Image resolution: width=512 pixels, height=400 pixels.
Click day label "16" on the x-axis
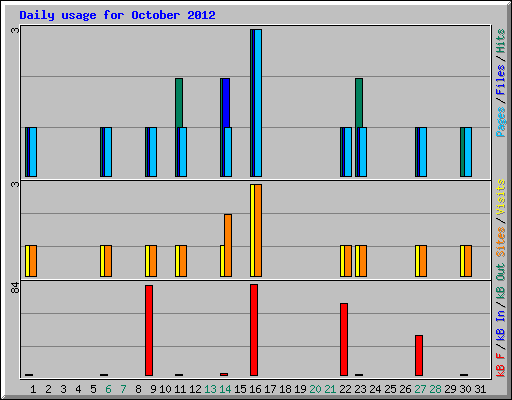(x=255, y=389)
